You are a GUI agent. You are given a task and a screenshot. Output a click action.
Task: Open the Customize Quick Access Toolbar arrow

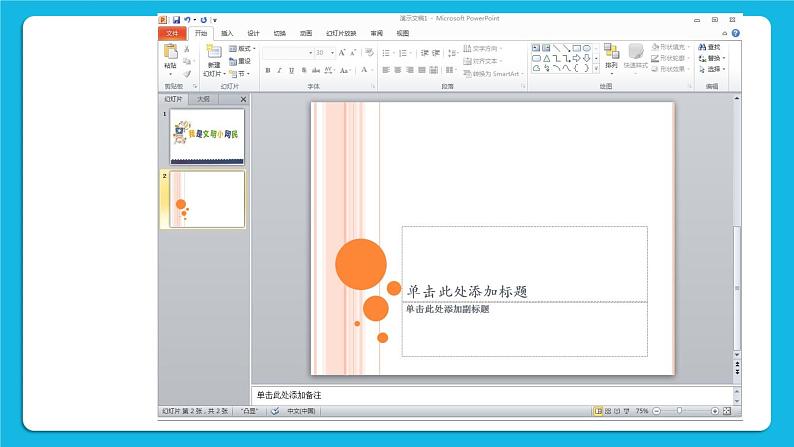pos(215,20)
